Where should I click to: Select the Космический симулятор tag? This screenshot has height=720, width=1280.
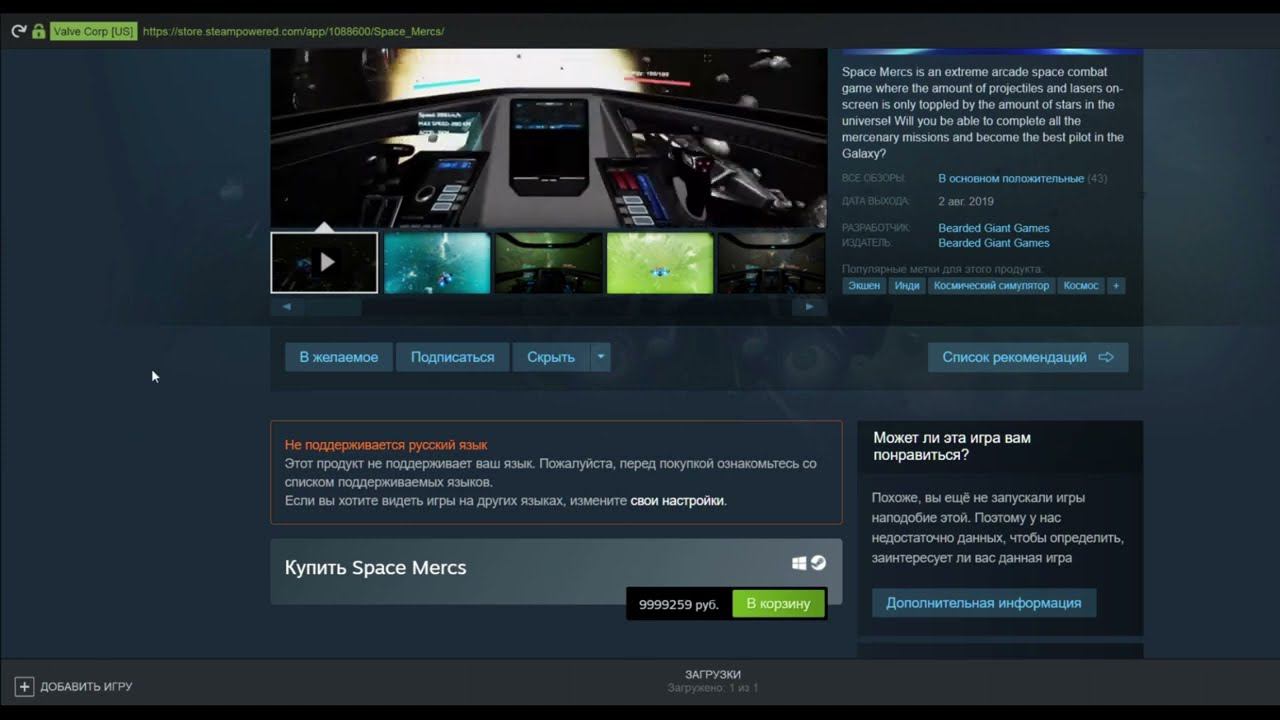[991, 286]
